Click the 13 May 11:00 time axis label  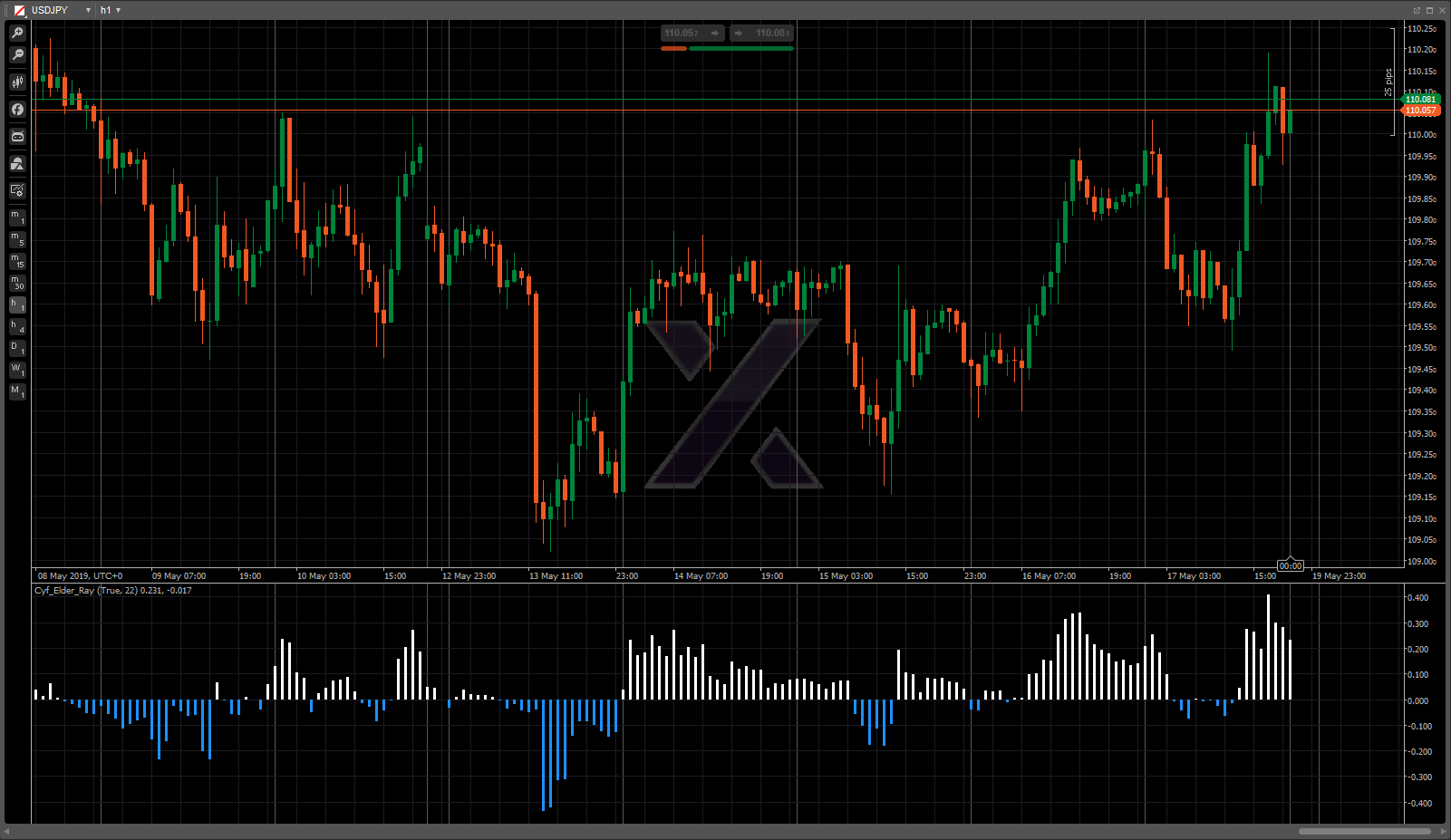(556, 576)
